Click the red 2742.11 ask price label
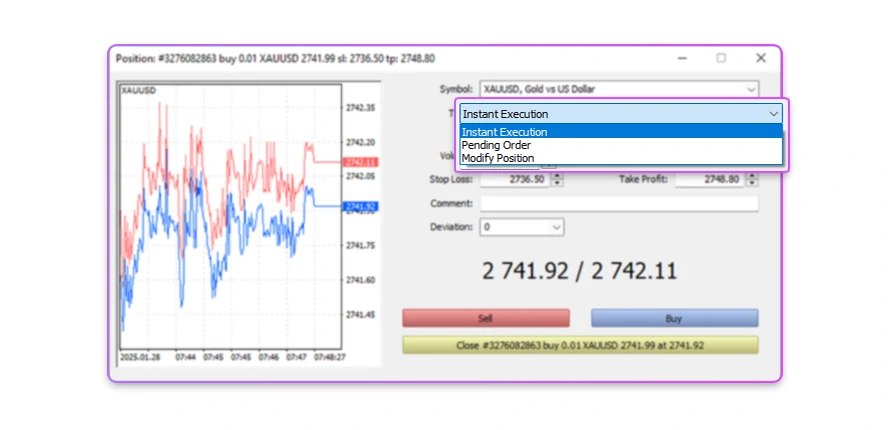Viewport: 890px width, 430px height. click(357, 161)
